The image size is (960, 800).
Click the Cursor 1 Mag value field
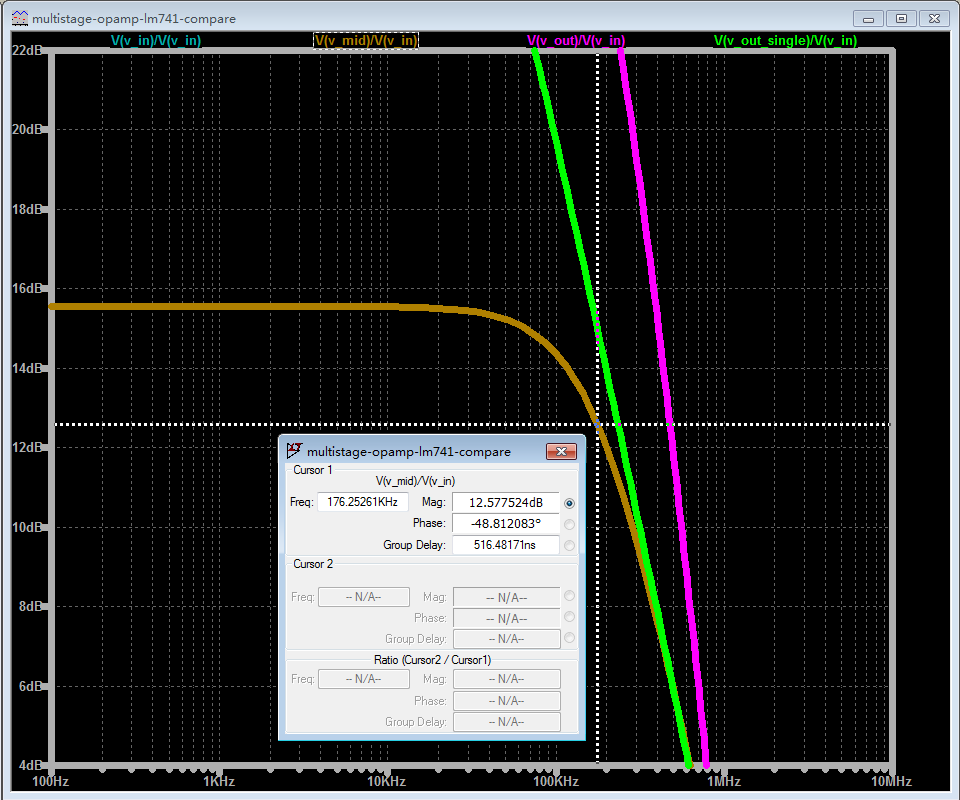coord(505,502)
